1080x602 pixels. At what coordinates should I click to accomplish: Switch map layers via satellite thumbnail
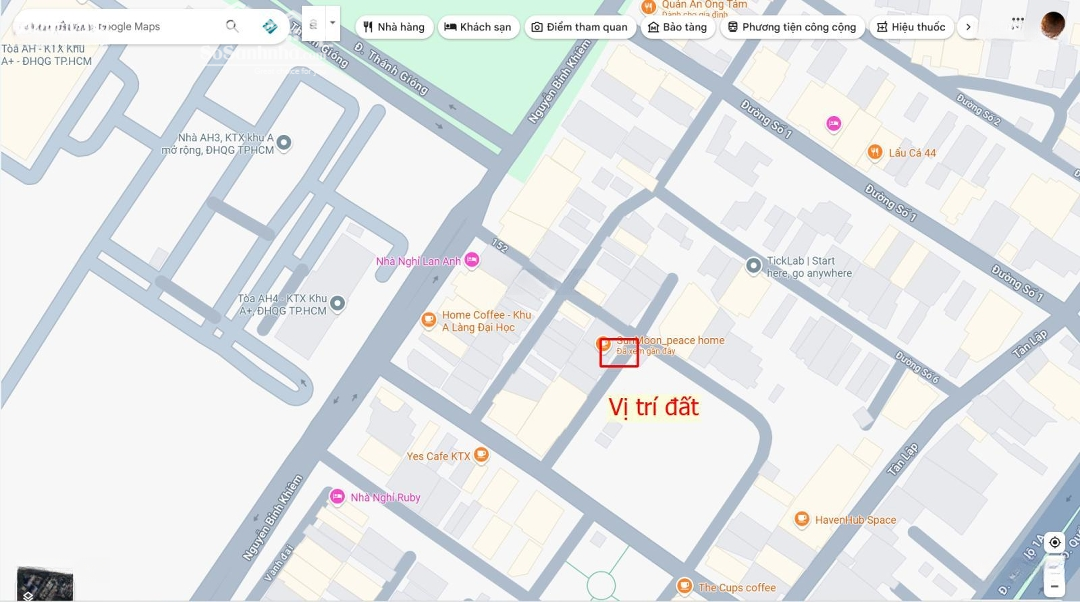click(44, 583)
